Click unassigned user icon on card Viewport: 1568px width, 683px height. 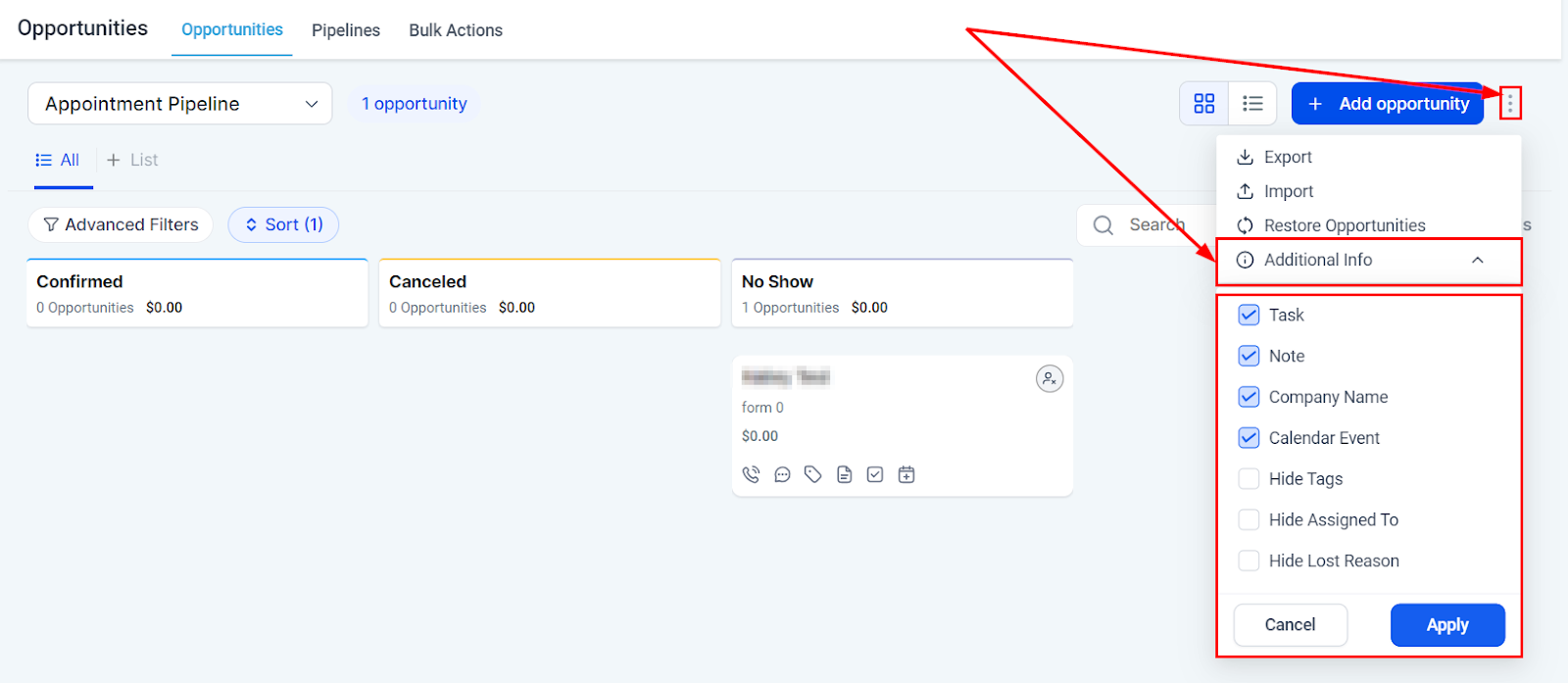click(x=1050, y=378)
